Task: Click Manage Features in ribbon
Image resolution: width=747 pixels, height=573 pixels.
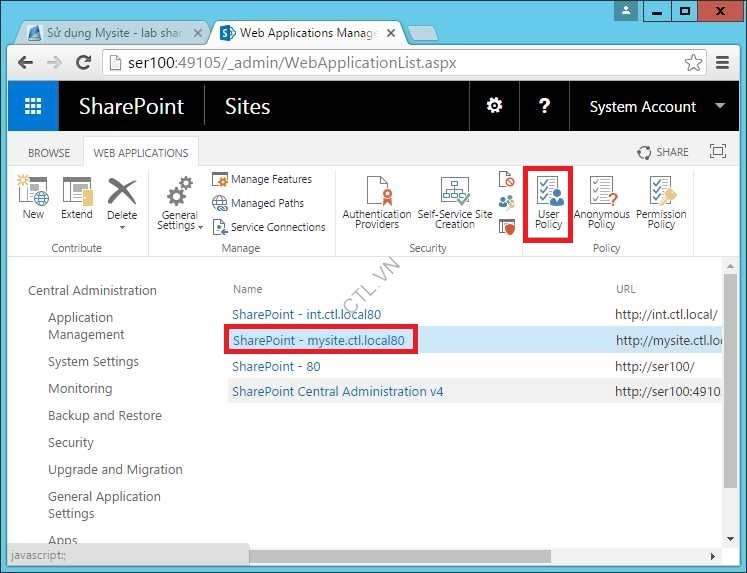Action: click(270, 180)
